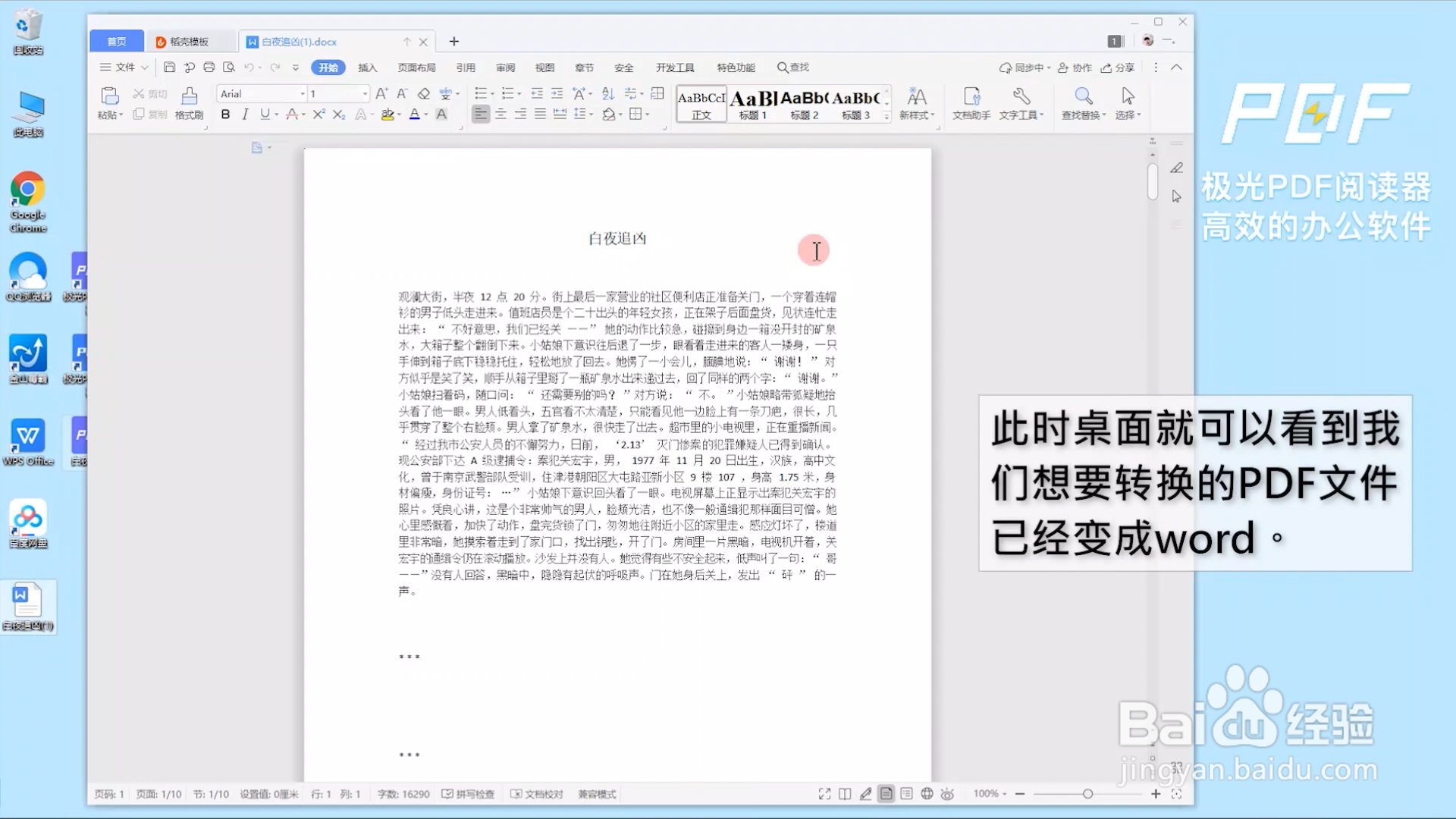Screen dimensions: 1456x819
Task: Open the 稻壳模板 tab
Action: [x=190, y=41]
